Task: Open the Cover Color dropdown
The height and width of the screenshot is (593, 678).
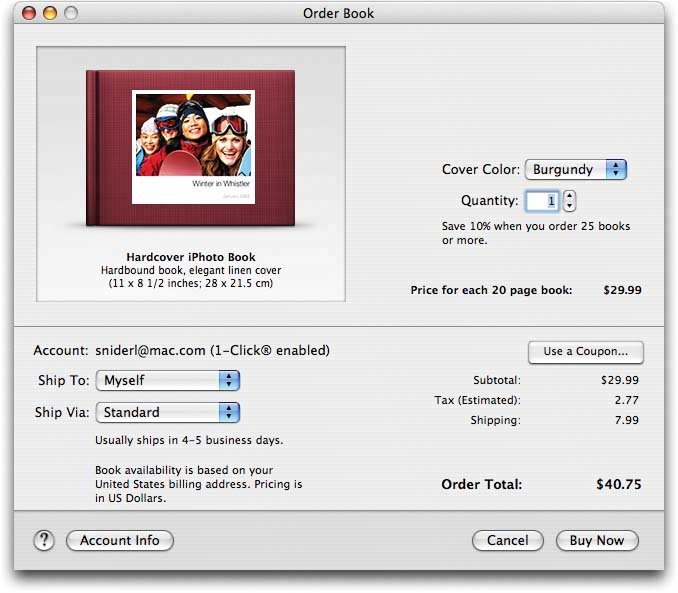Action: (x=576, y=169)
